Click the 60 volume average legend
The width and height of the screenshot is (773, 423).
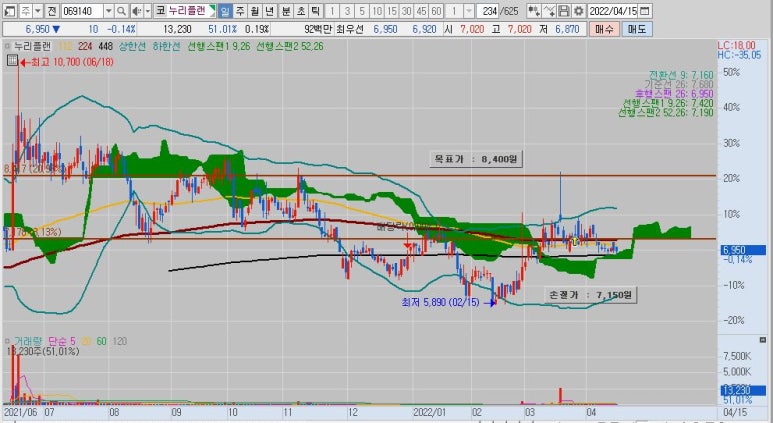[x=101, y=341]
